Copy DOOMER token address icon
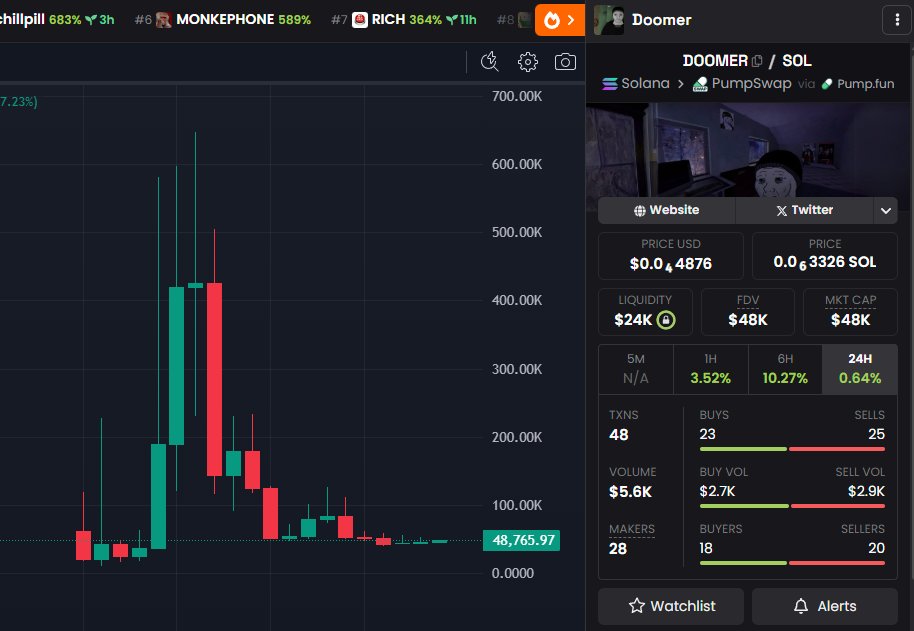The image size is (914, 631). click(757, 61)
